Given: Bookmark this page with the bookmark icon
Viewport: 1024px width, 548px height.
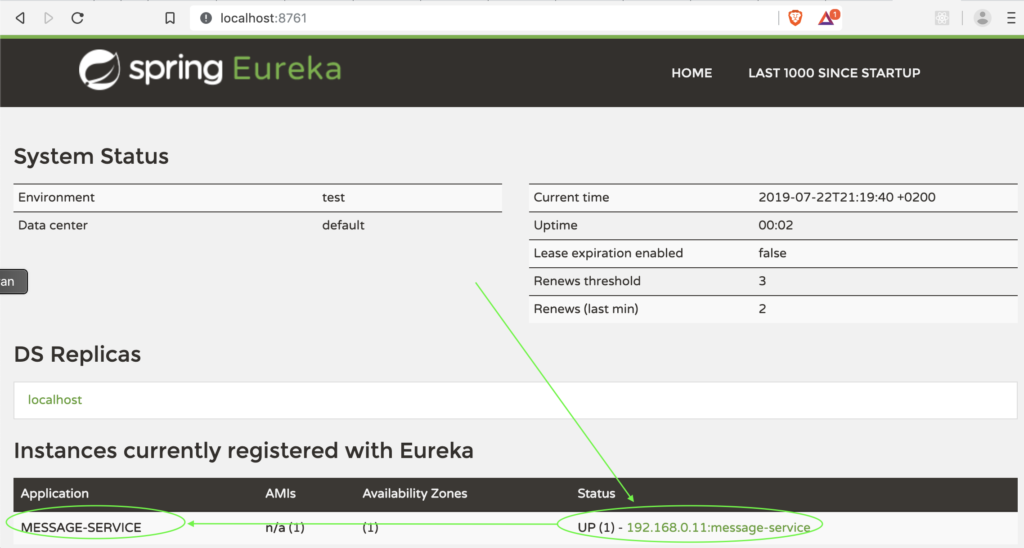Looking at the screenshot, I should 170,18.
